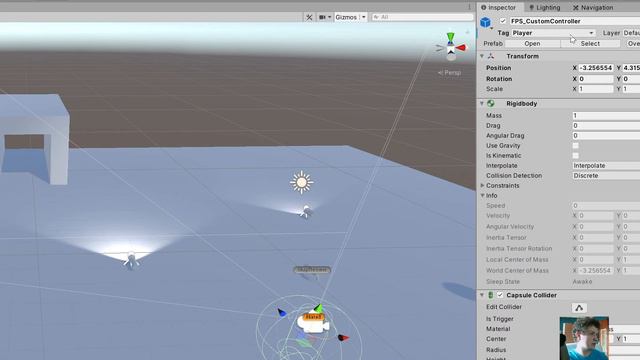Click the 'Inertia Tensor Rotation' label
This screenshot has width=640, height=360.
tap(519, 249)
